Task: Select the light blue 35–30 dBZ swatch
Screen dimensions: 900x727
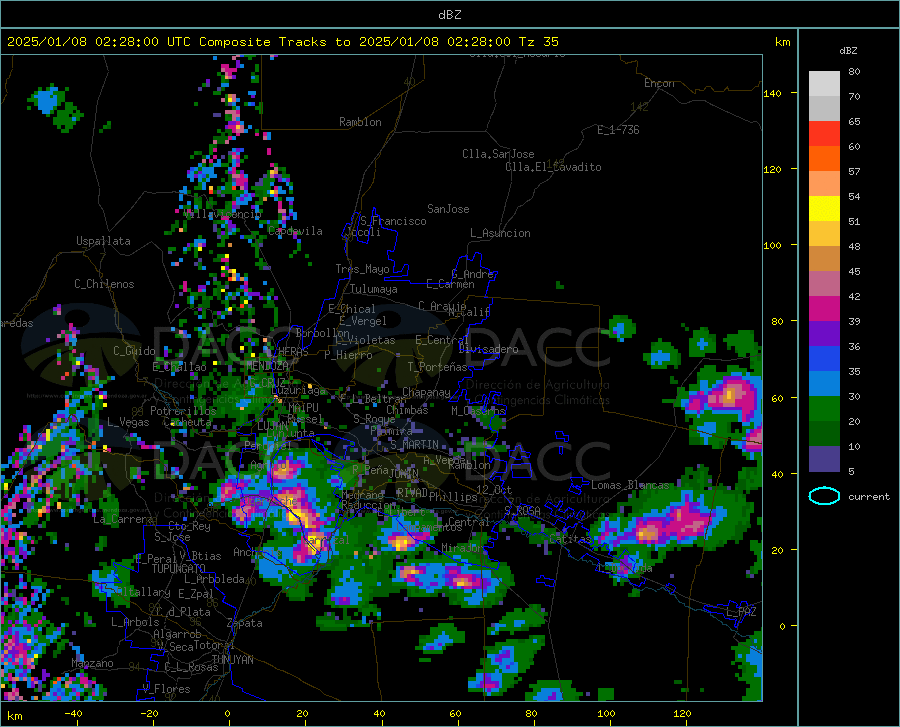Action: coord(824,384)
